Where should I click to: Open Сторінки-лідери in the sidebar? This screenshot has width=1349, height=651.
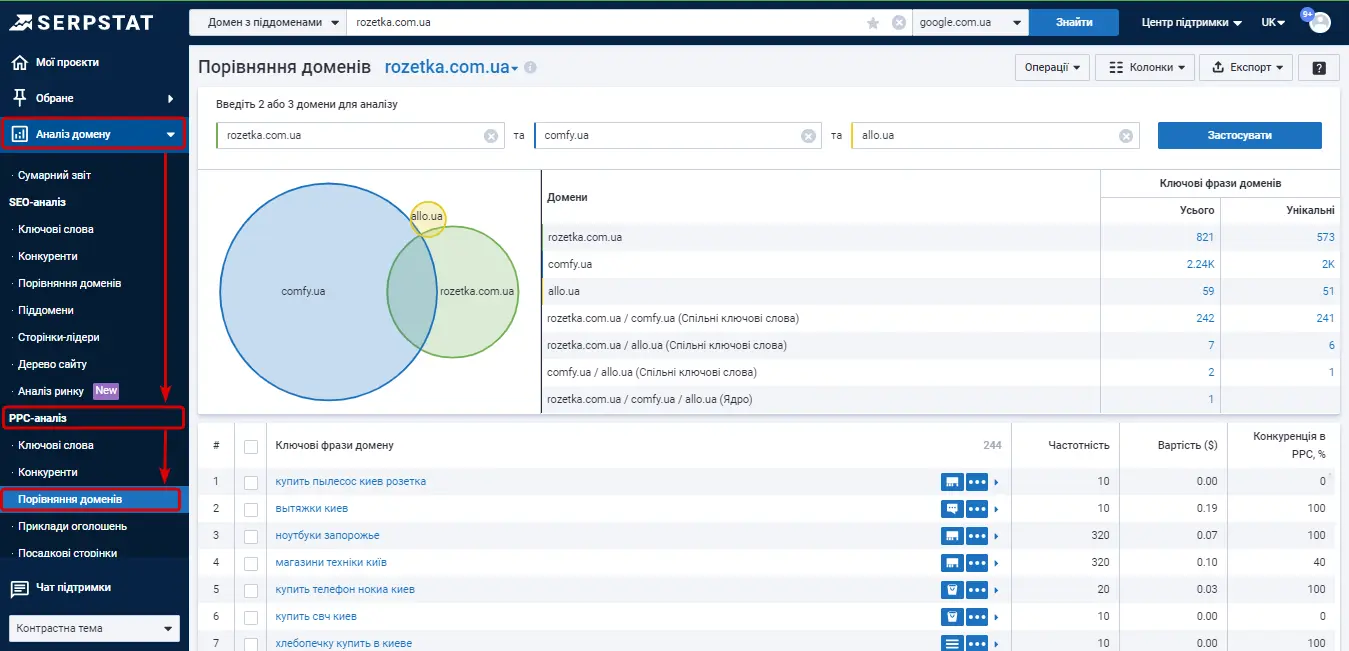point(58,337)
